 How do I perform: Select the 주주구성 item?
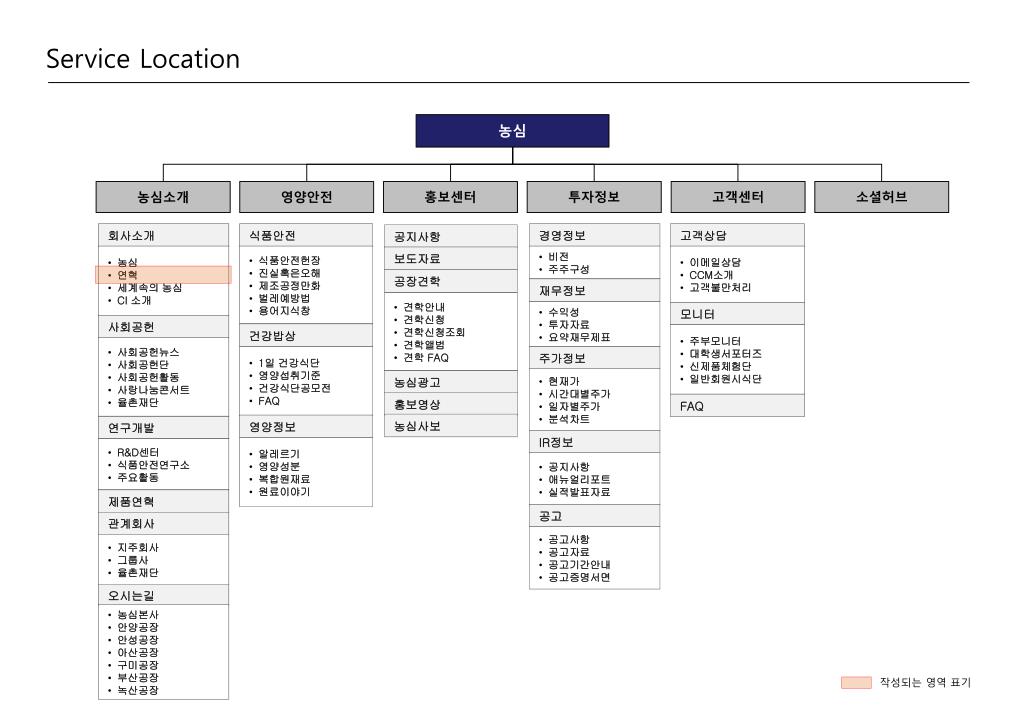[568, 269]
